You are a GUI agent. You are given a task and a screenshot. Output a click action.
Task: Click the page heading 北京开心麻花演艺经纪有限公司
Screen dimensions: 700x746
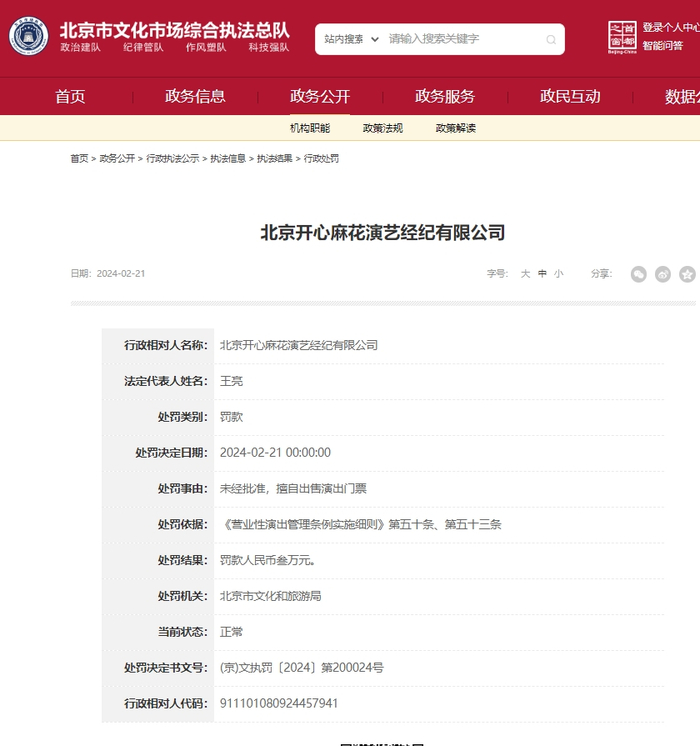(383, 233)
